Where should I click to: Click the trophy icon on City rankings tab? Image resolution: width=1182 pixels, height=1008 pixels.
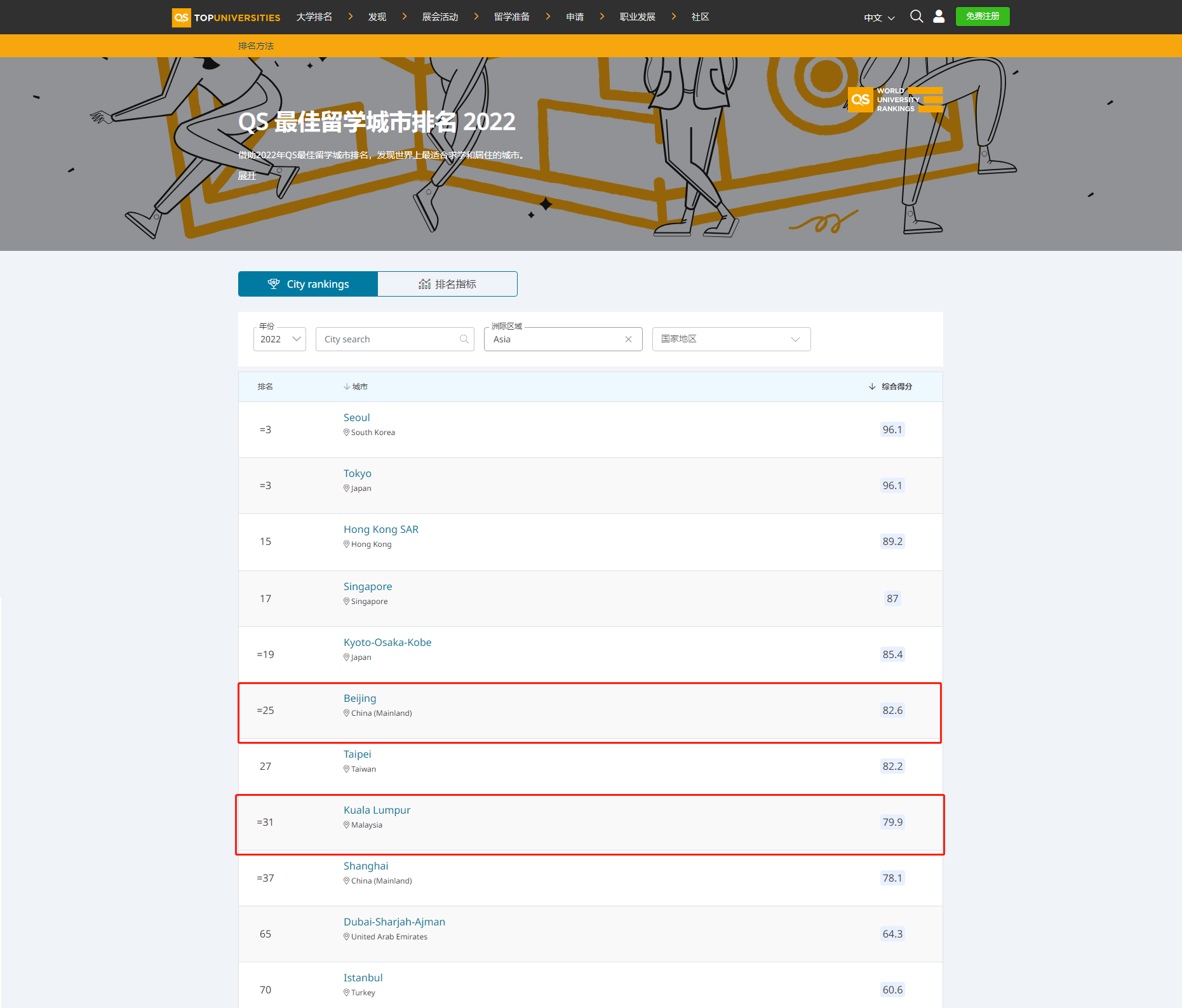pos(274,284)
